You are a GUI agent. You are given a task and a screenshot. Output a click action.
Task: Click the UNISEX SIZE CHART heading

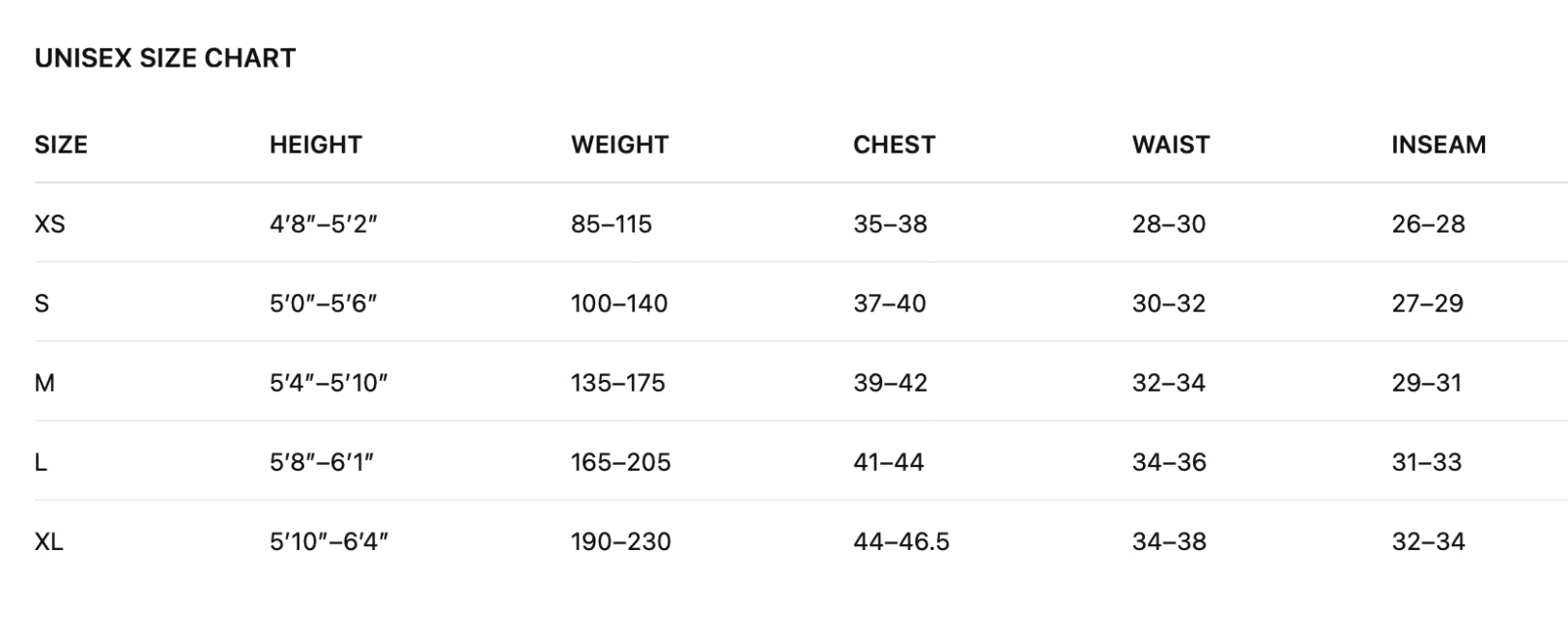click(x=165, y=58)
